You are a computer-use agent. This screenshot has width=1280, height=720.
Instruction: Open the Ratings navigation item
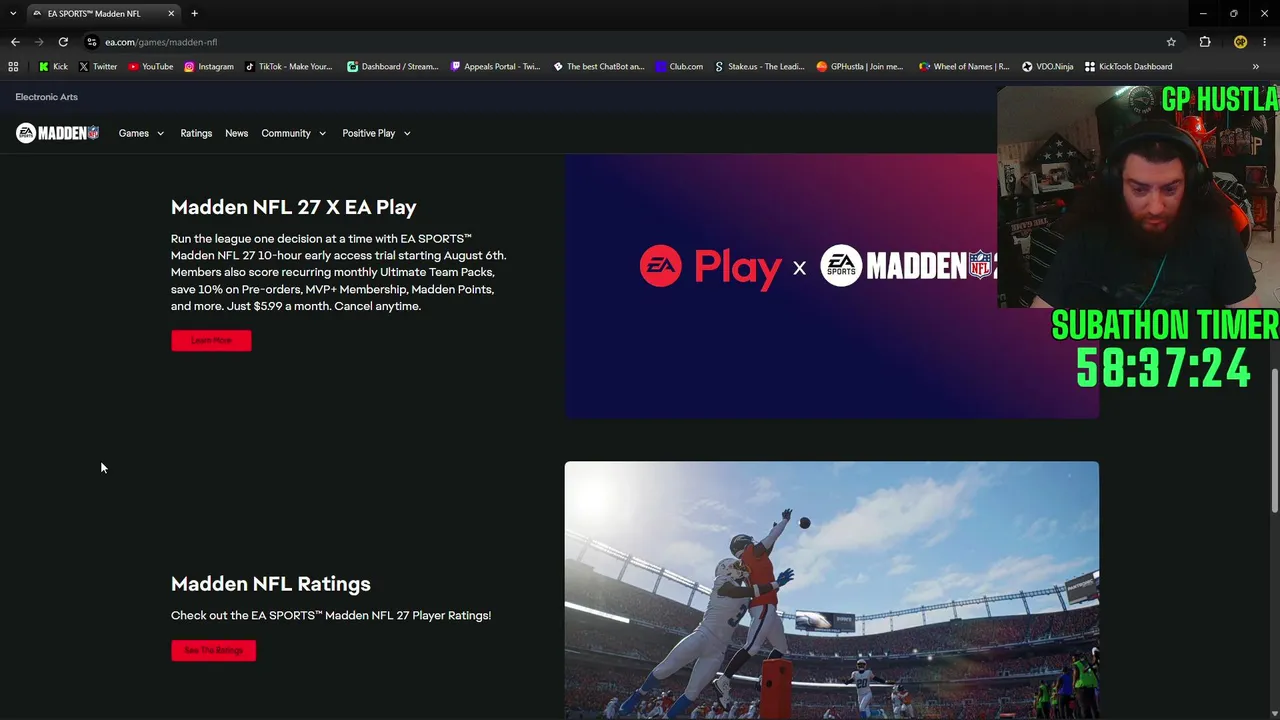(x=196, y=133)
